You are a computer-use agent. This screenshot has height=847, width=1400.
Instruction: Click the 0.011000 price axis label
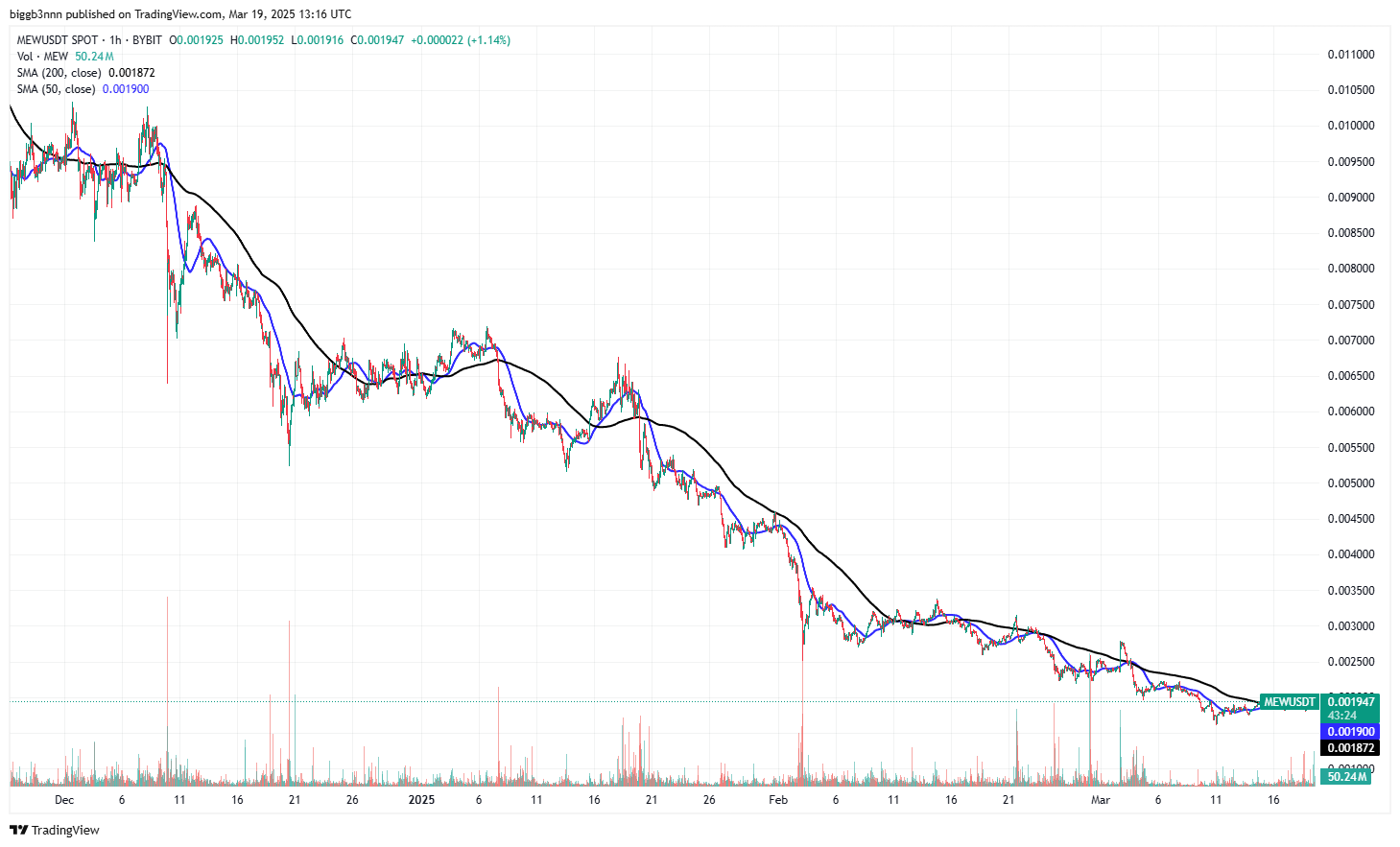pos(1351,55)
